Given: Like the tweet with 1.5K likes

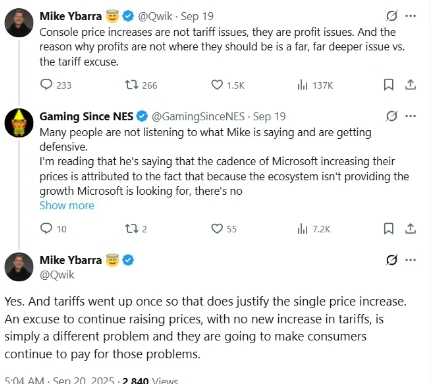Looking at the screenshot, I should click(x=228, y=85).
